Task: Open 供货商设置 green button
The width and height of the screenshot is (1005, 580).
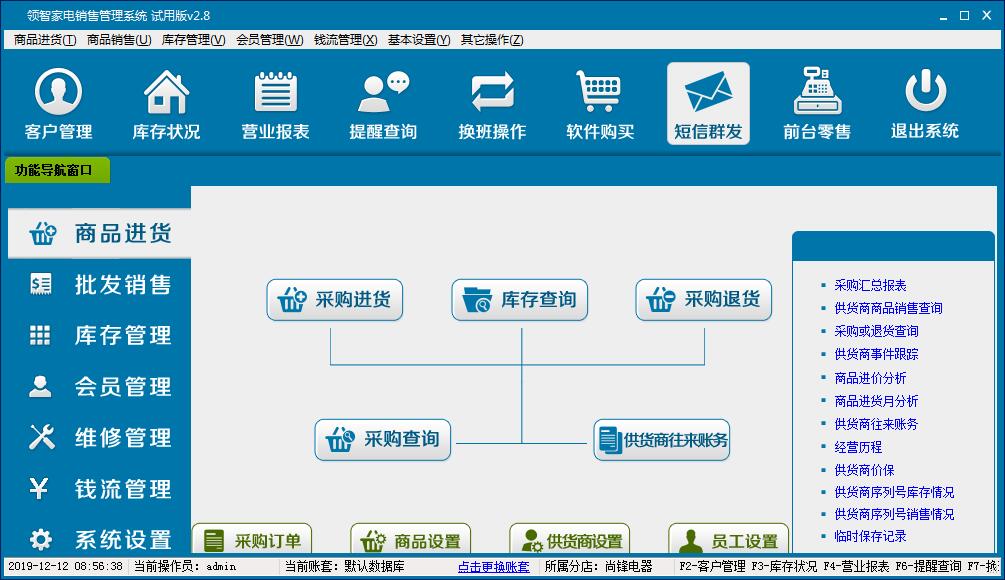Action: click(x=569, y=540)
